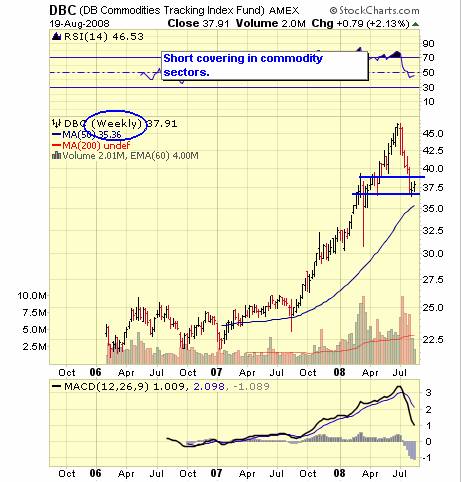Click the green up-arrow change indicator
This screenshot has height=482, width=461.
pos(415,24)
